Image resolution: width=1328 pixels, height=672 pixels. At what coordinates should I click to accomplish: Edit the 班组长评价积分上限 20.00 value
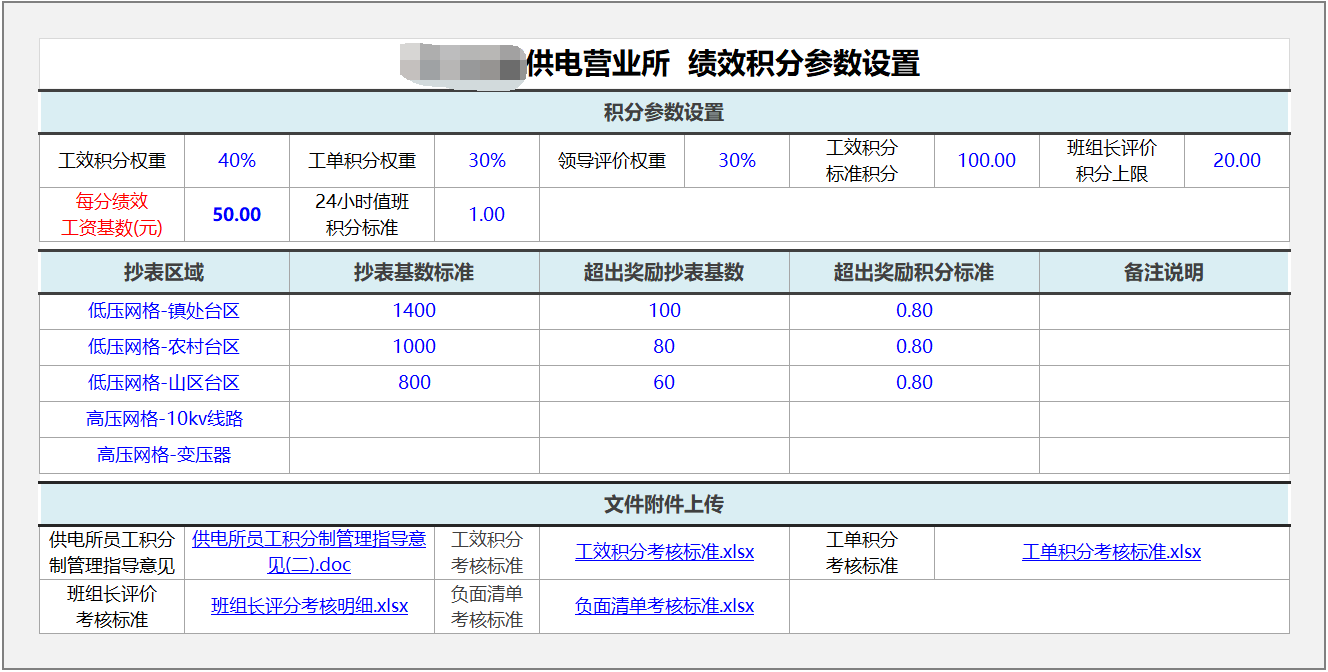tap(1236, 161)
